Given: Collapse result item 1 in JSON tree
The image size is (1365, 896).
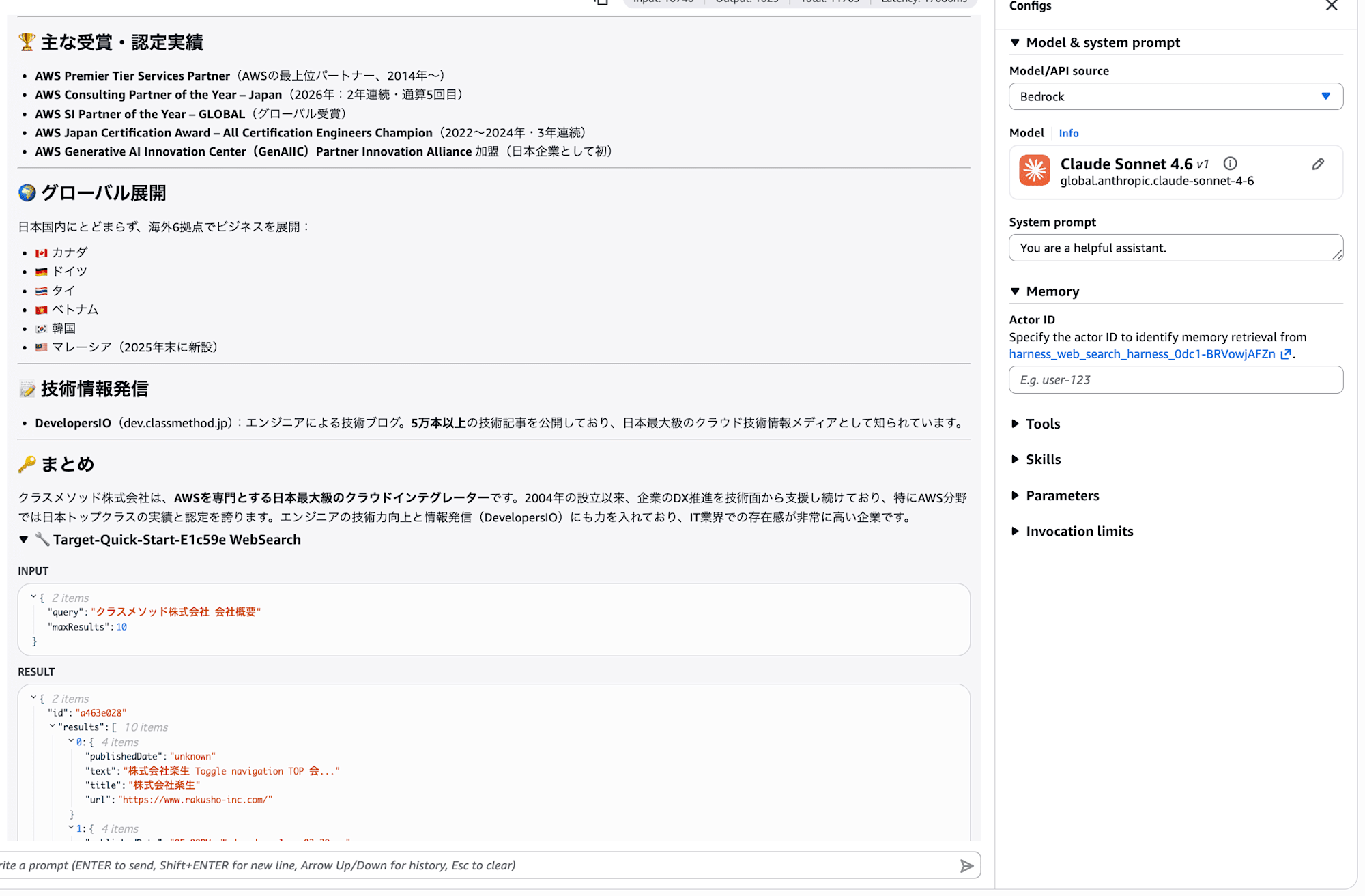Looking at the screenshot, I should tap(71, 828).
